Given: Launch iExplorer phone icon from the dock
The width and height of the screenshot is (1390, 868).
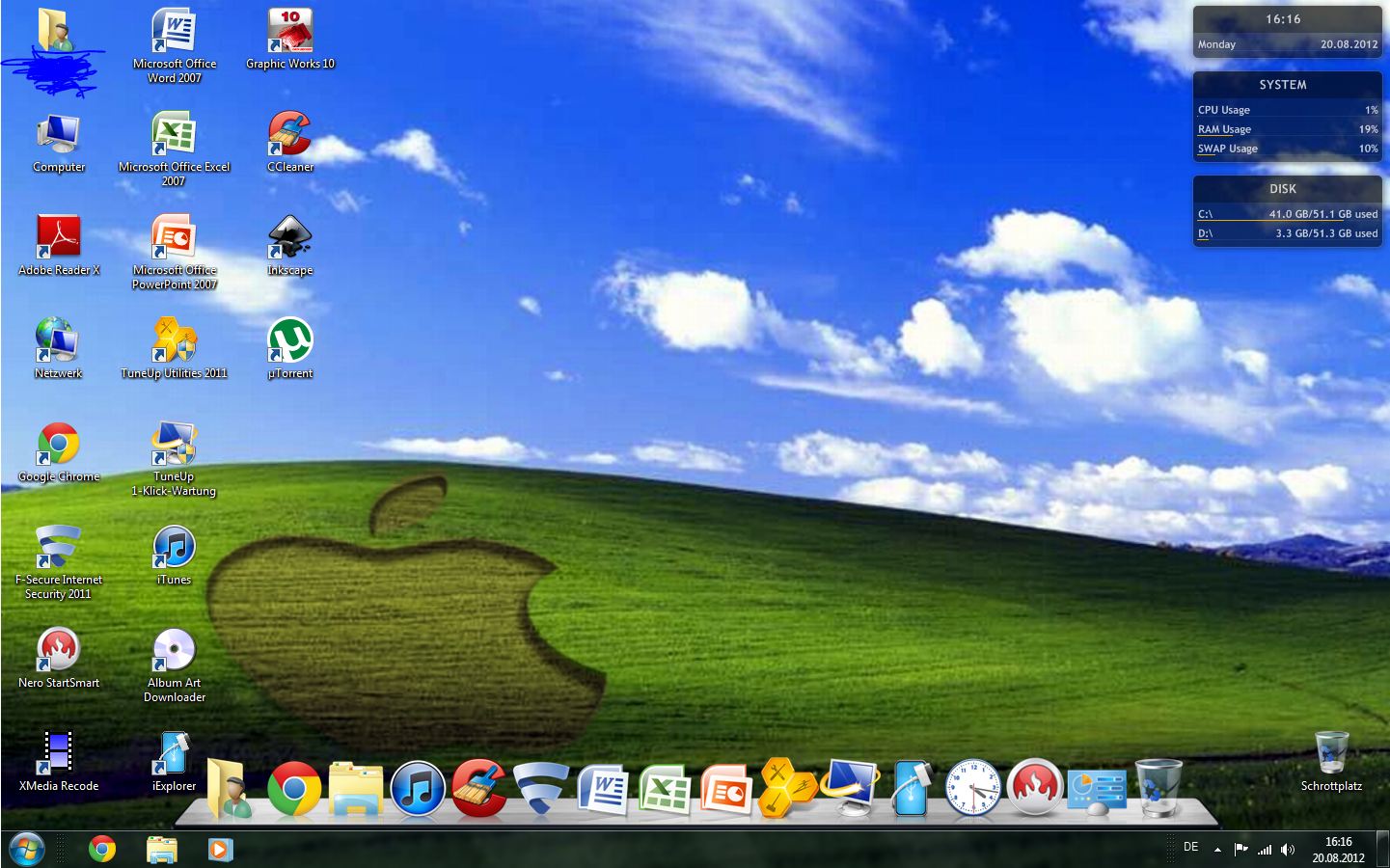Looking at the screenshot, I should click(x=912, y=789).
